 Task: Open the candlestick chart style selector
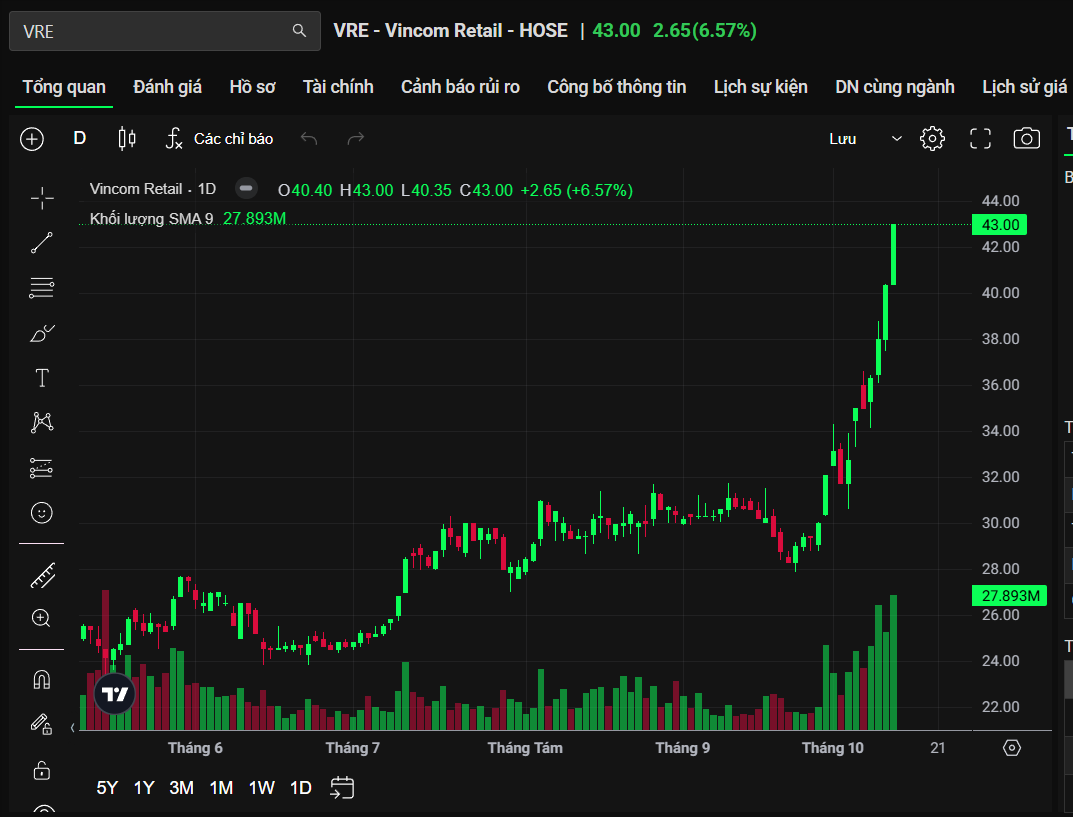pyautogui.click(x=127, y=139)
